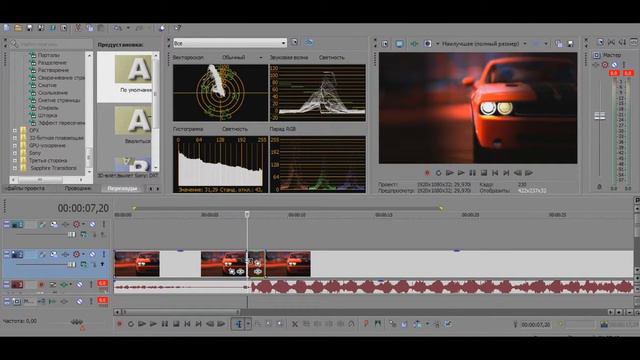Click the horizontal timeline scrollbar

coord(181,312)
